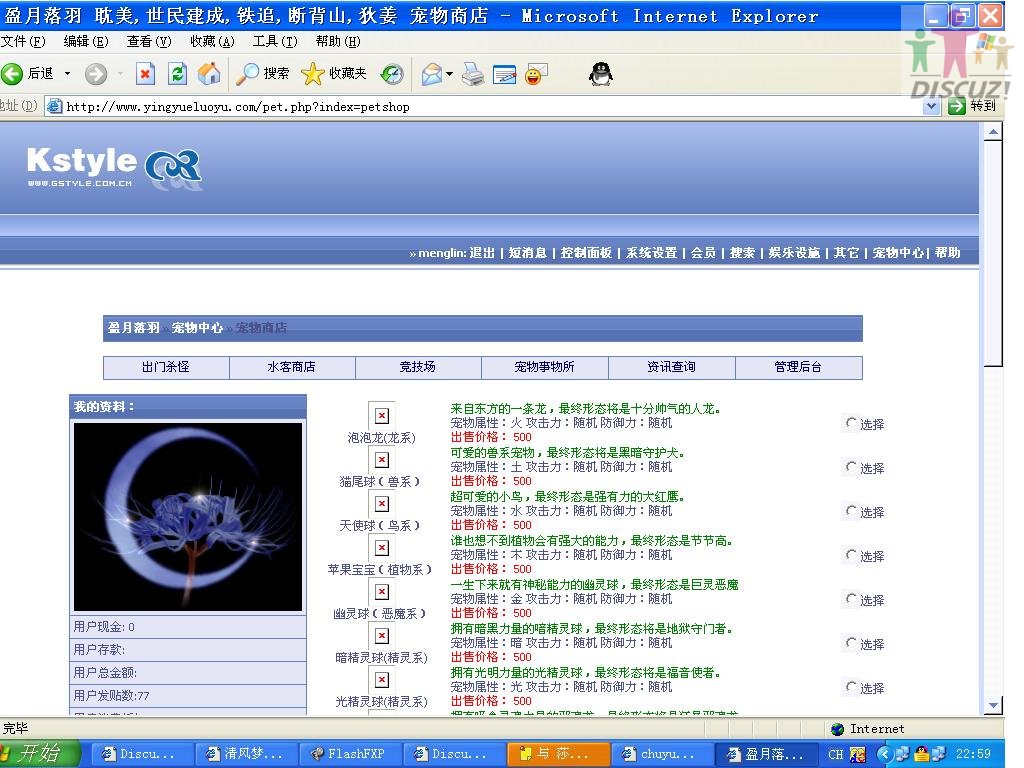The image size is (1024, 768).
Task: Click the broken image above 猫尾球(兽系)
Action: (381, 460)
